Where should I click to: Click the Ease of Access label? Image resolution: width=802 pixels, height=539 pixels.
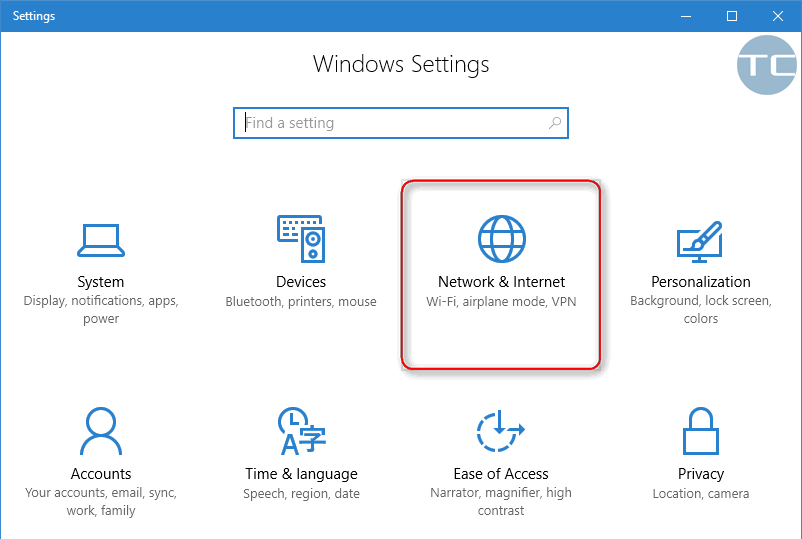(x=501, y=474)
